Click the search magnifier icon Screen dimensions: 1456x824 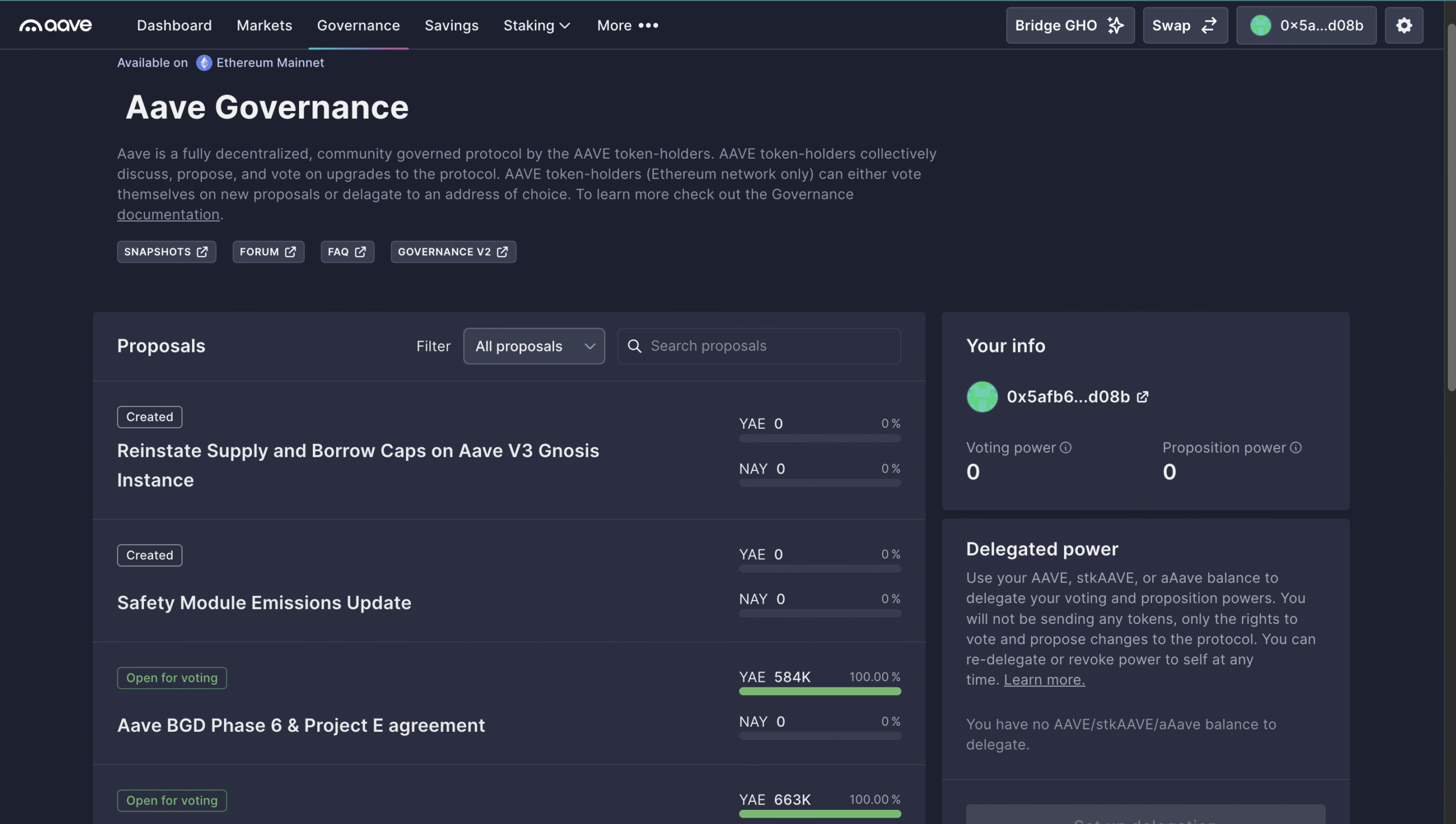[x=635, y=346]
